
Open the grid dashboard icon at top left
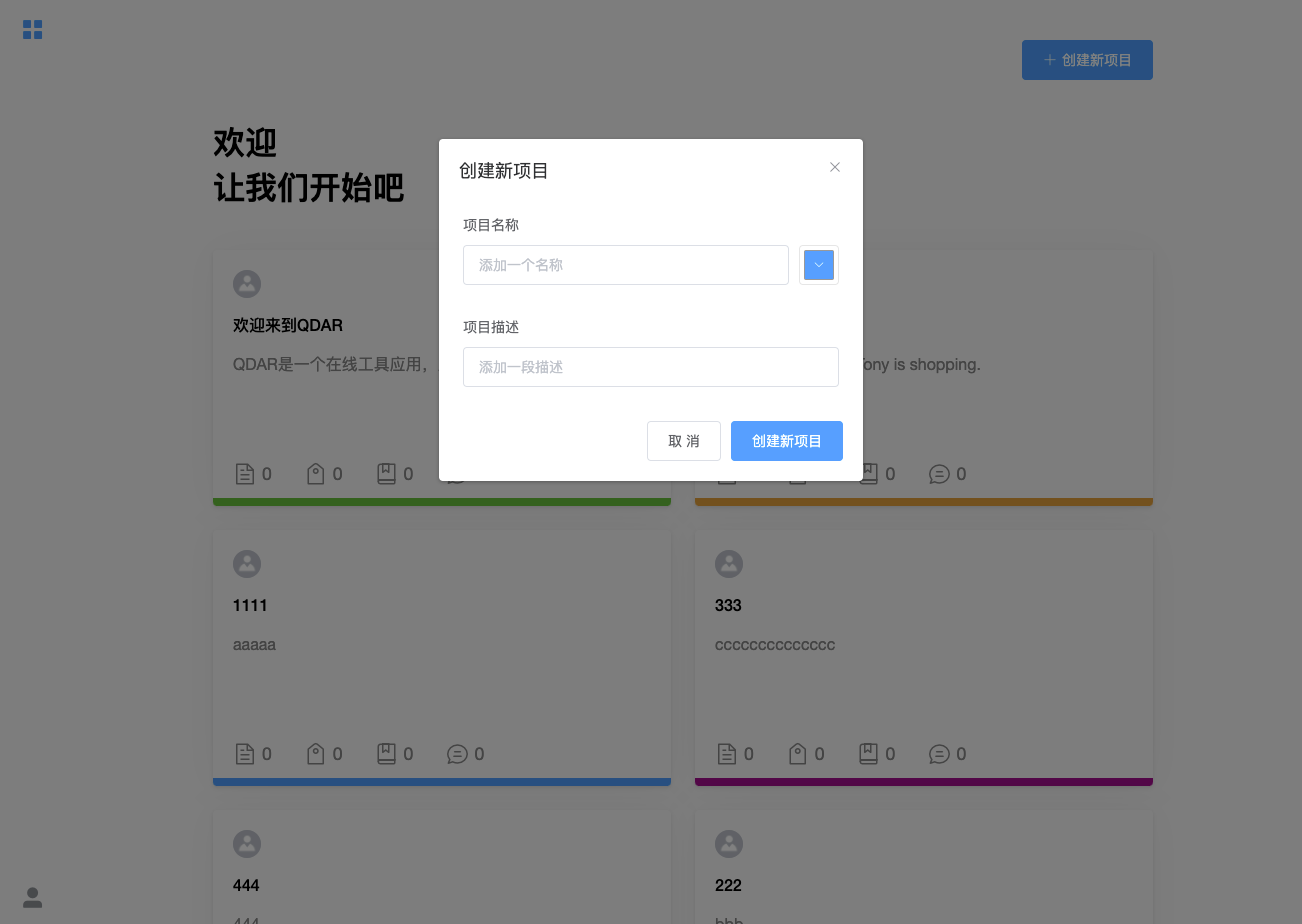pyautogui.click(x=32, y=30)
